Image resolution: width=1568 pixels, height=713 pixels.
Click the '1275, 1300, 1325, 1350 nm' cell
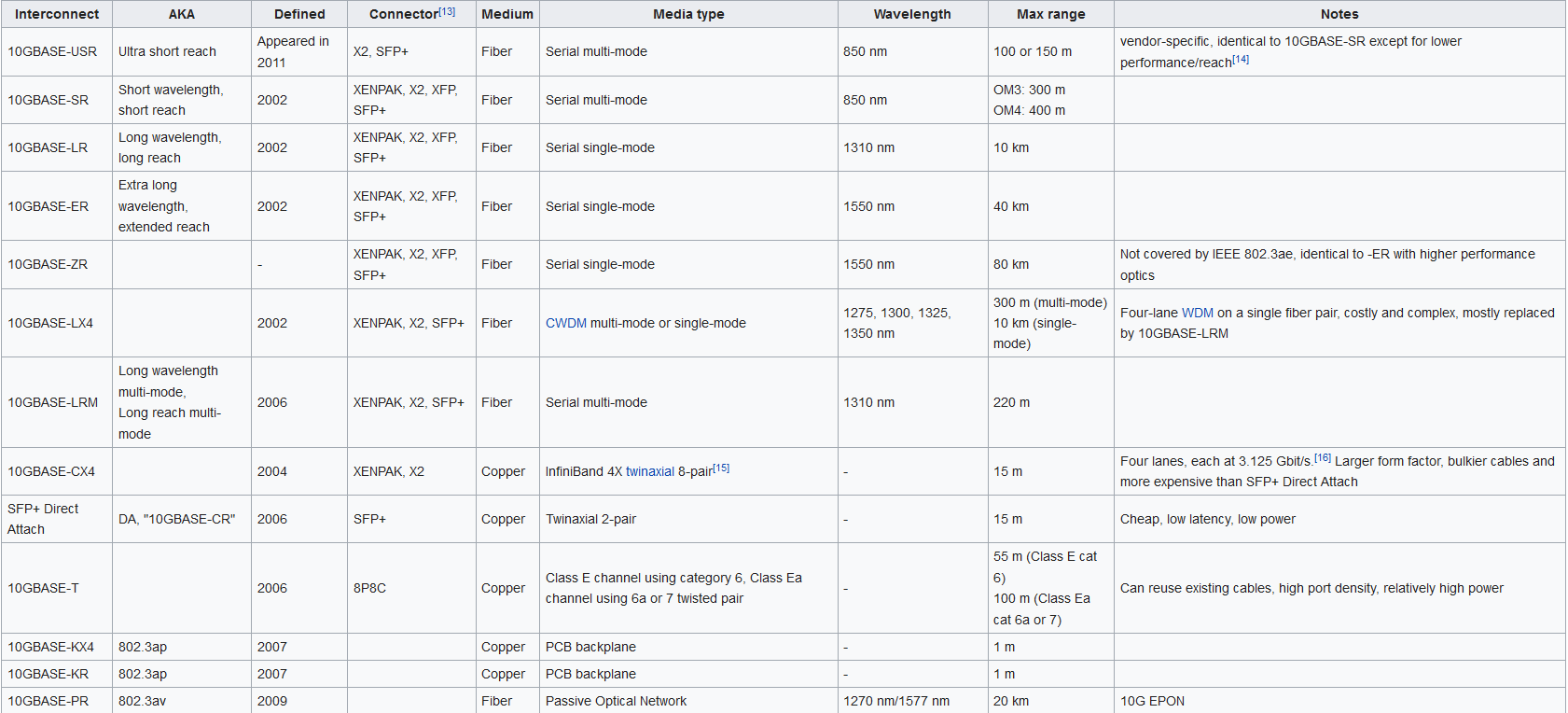(912, 323)
